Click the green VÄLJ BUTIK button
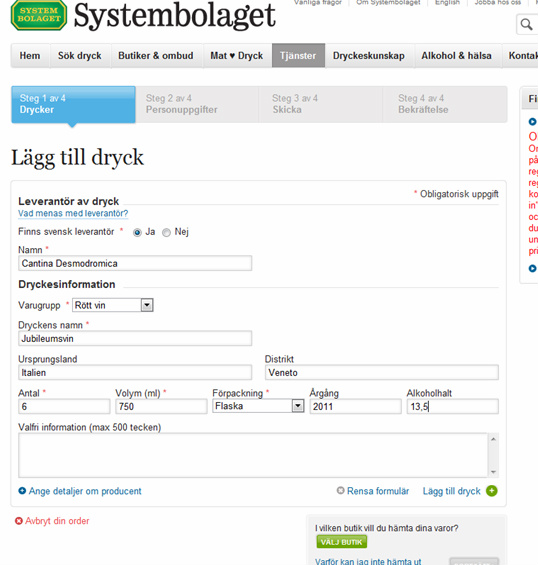Viewport: 538px width, 565px height. click(x=342, y=542)
